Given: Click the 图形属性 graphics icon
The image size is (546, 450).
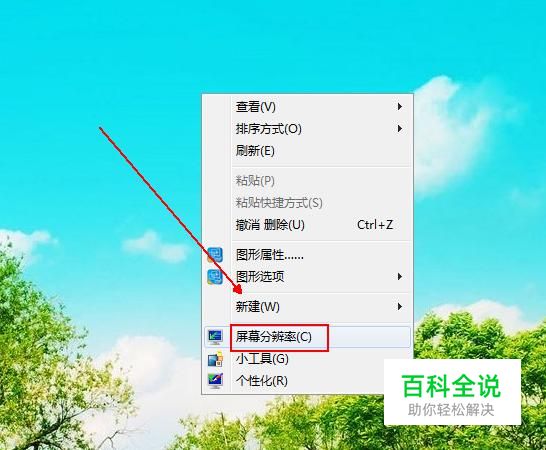Looking at the screenshot, I should (x=215, y=255).
